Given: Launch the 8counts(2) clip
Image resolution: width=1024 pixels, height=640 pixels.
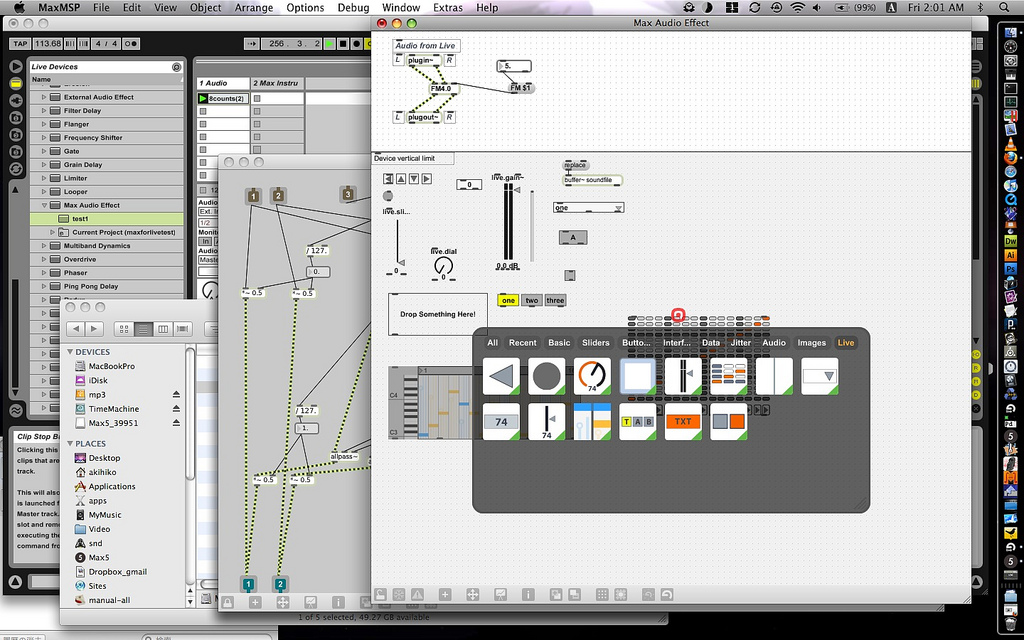Looking at the screenshot, I should (204, 98).
